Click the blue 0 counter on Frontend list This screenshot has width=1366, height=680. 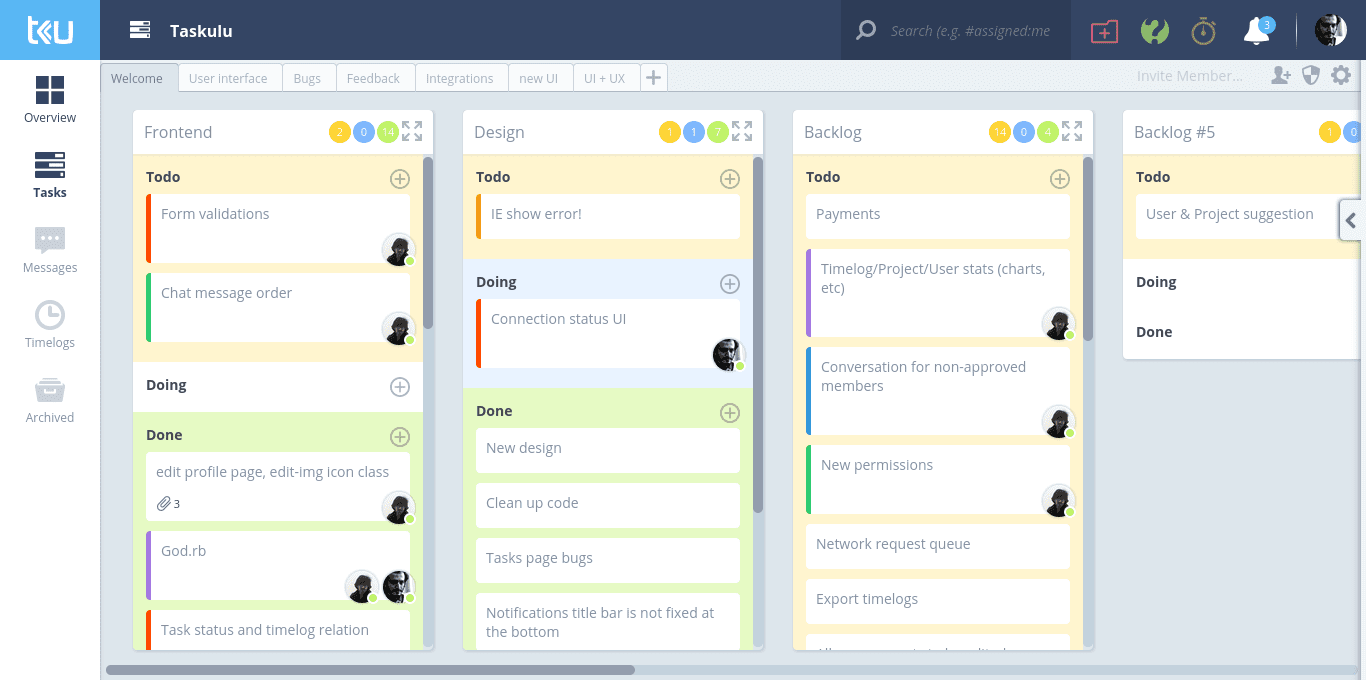coord(364,132)
